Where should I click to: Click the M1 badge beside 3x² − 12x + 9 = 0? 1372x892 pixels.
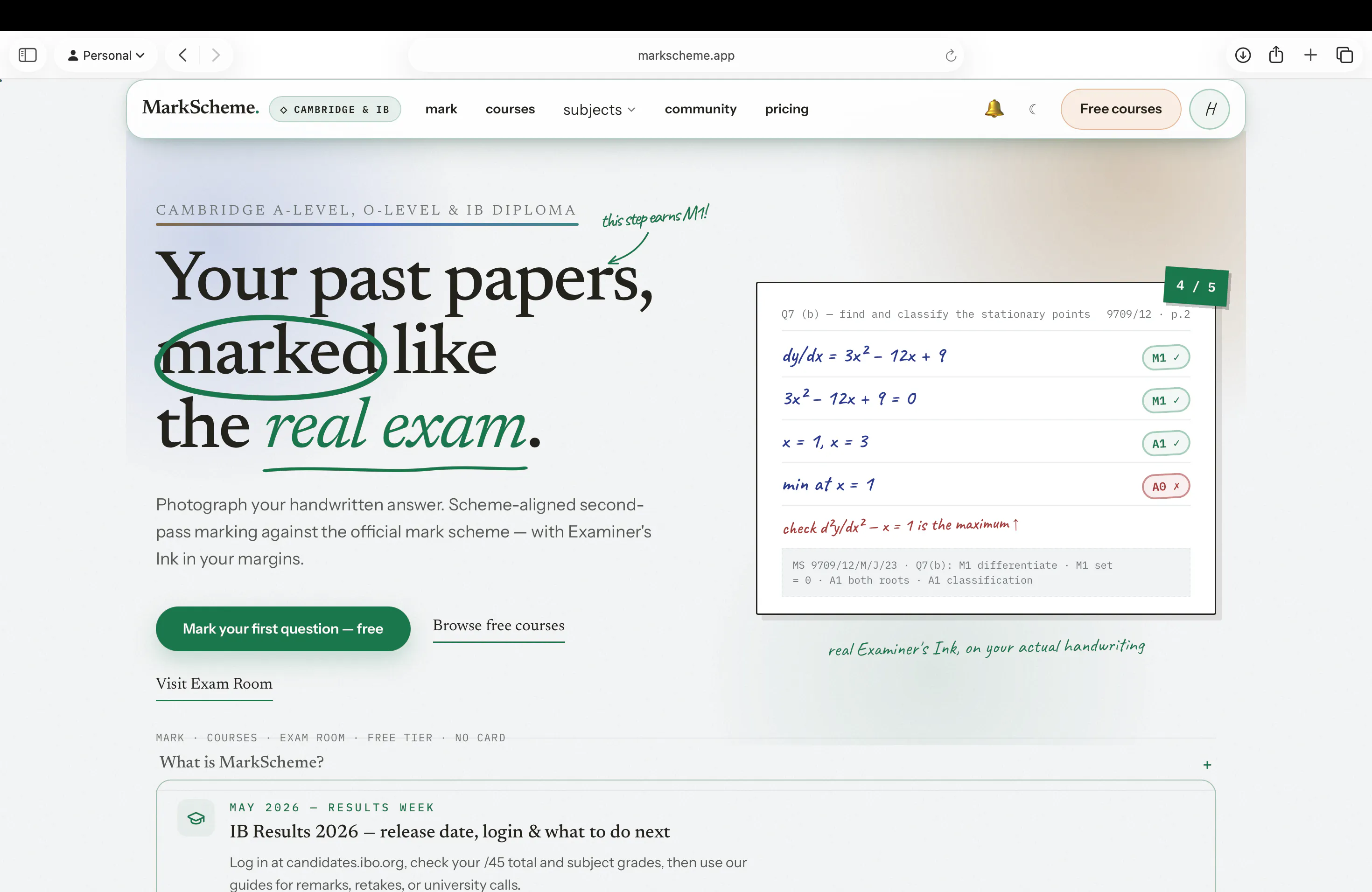pos(1166,400)
